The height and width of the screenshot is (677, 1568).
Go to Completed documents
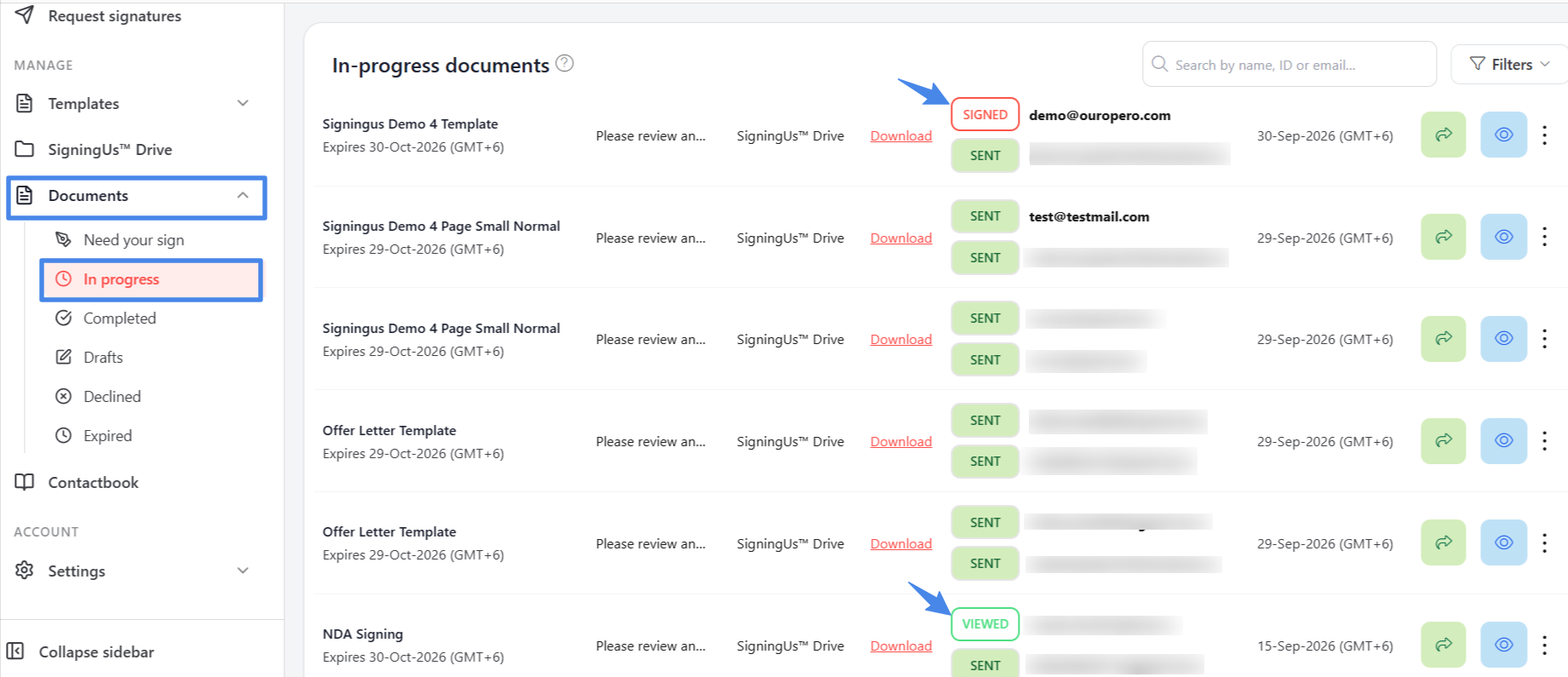tap(106, 318)
